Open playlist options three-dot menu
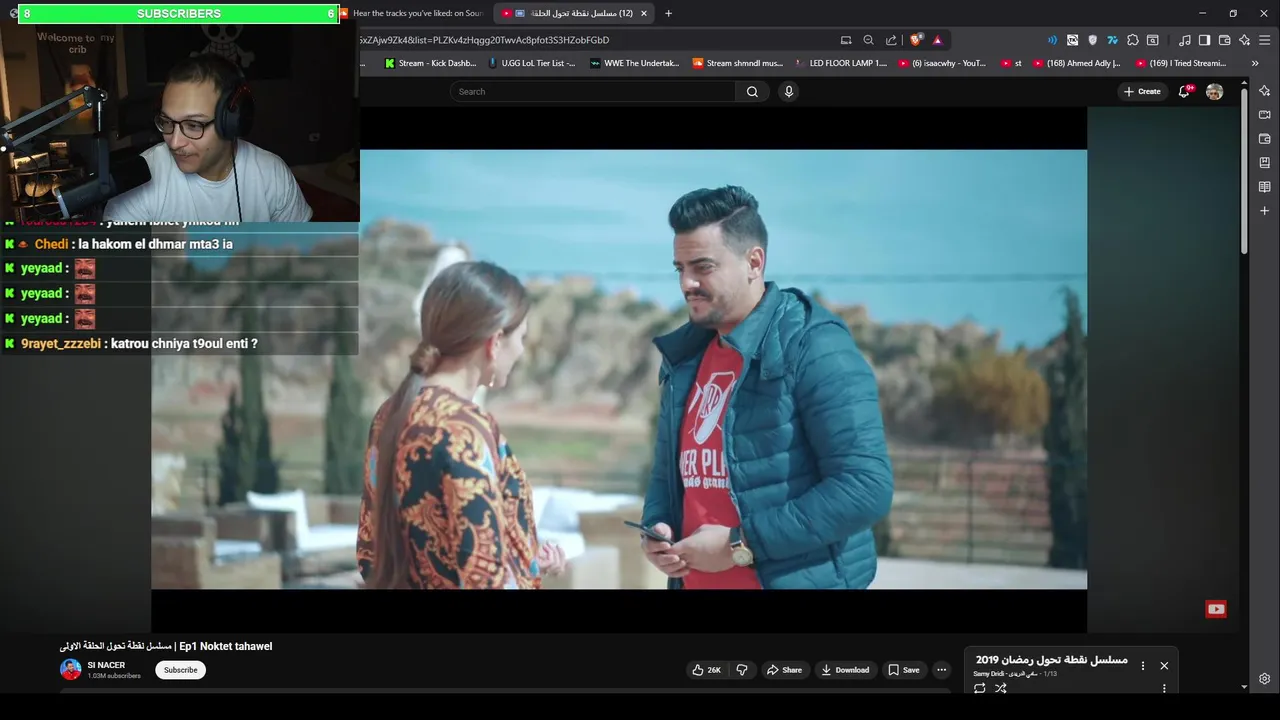 (1143, 665)
